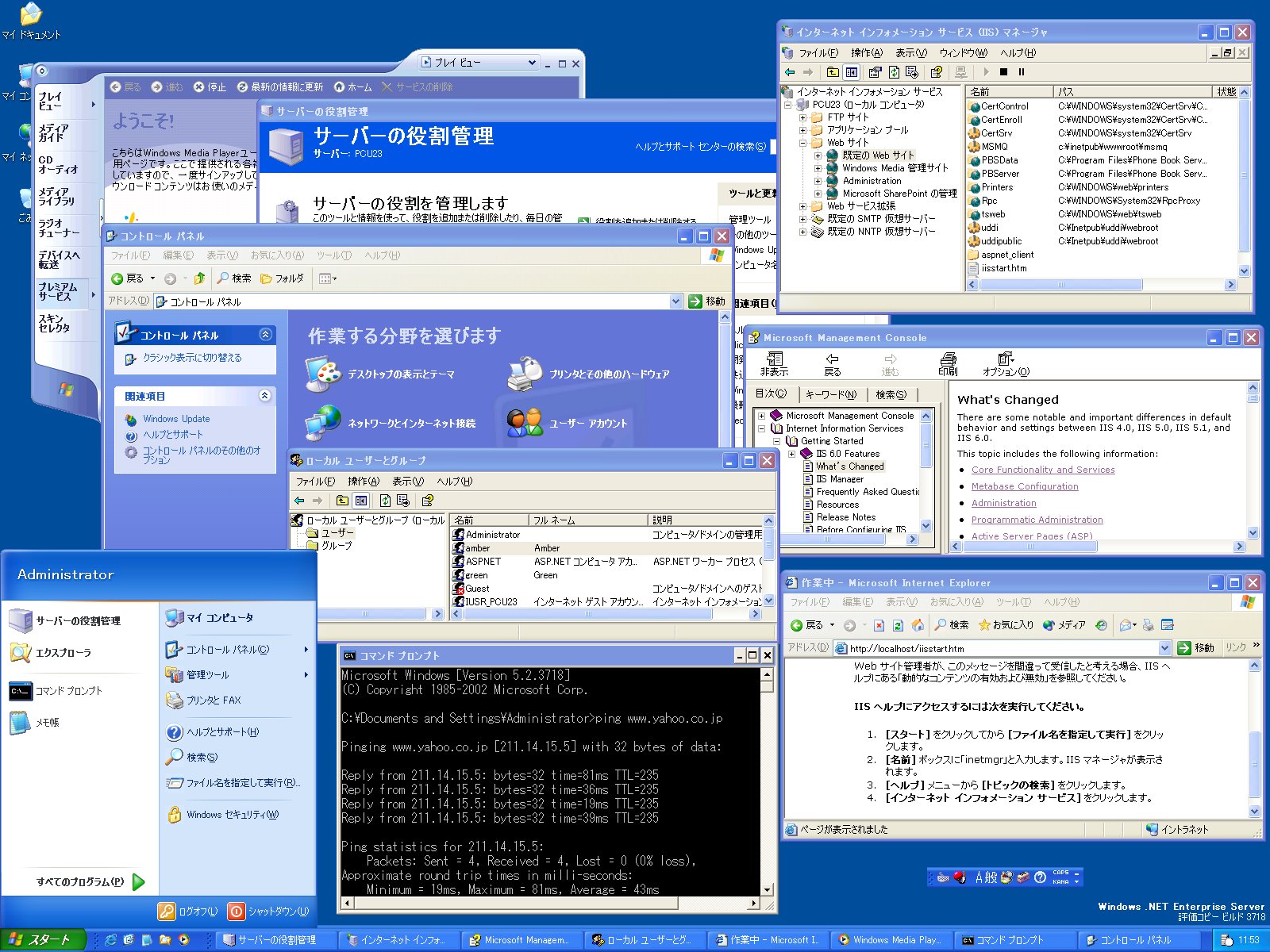Open the プレイ ビュー dropdown in Media Player

click(x=532, y=63)
